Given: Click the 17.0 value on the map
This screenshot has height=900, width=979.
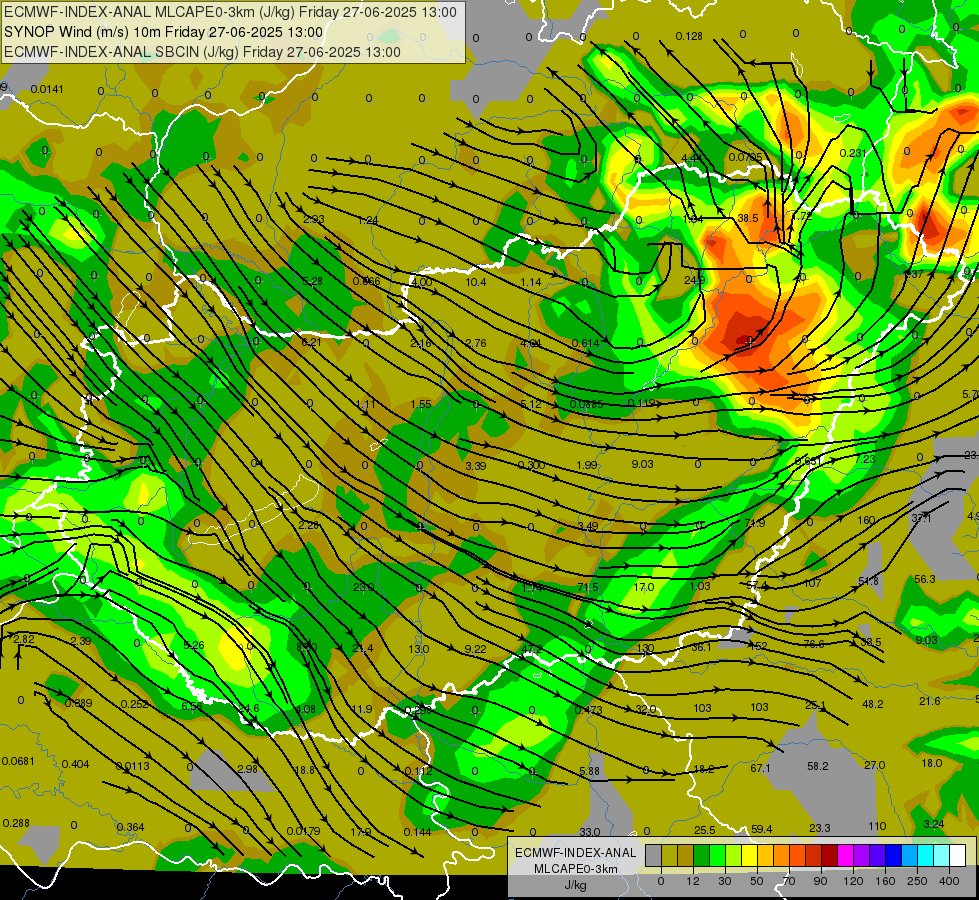Looking at the screenshot, I should 644,587.
